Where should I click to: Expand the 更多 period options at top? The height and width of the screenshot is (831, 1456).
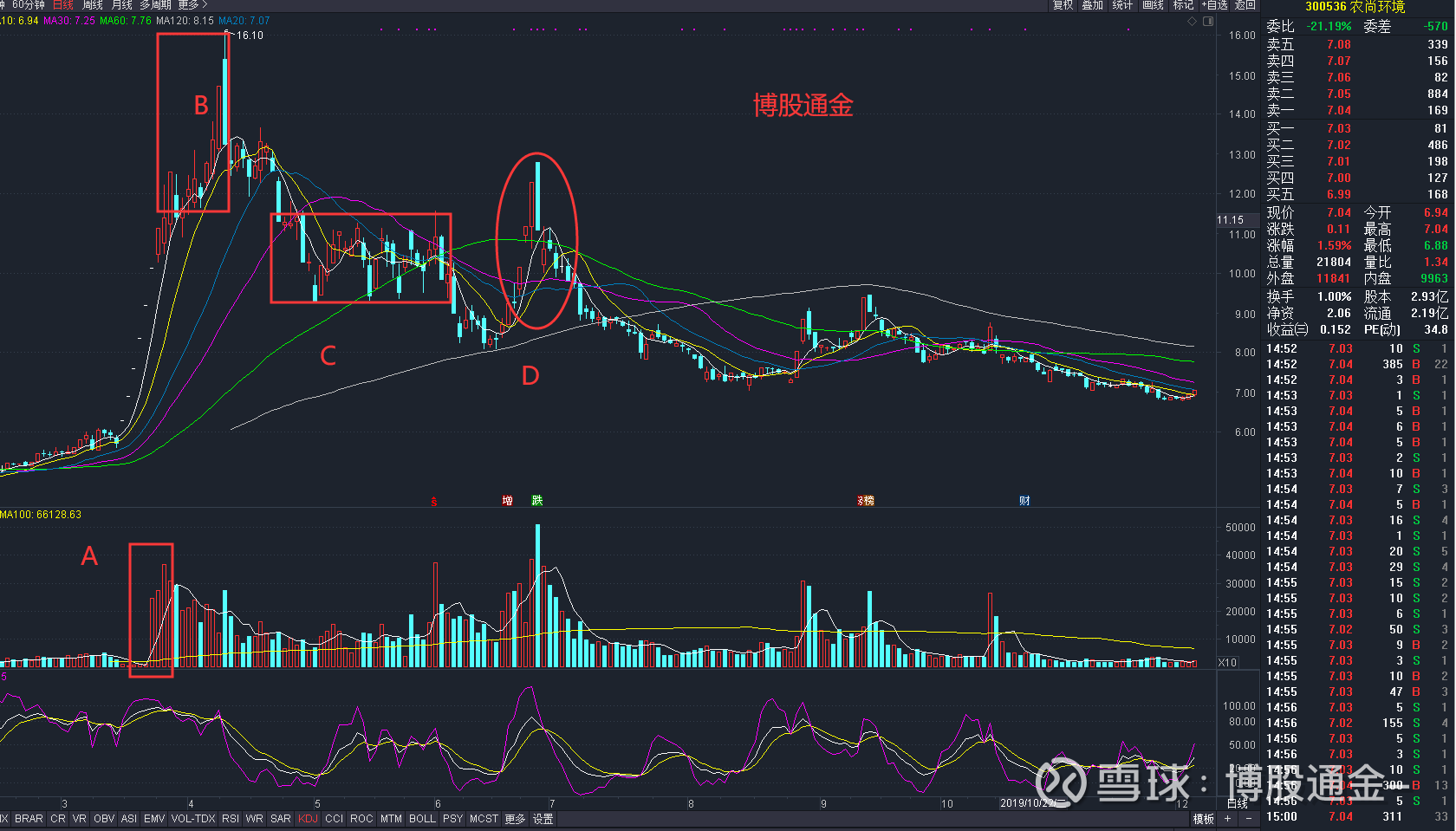192,5
